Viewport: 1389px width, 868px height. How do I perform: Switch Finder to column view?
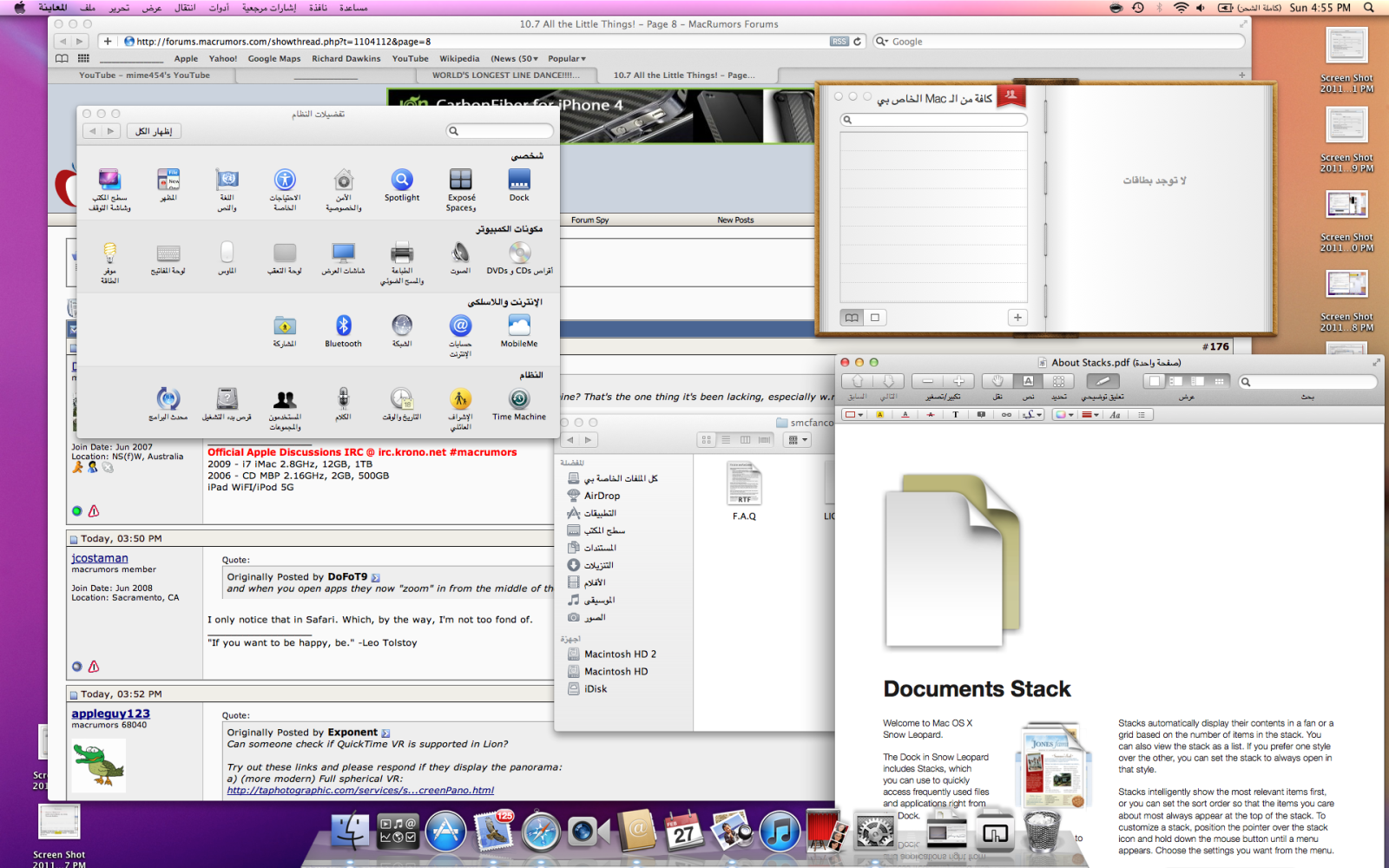pyautogui.click(x=745, y=440)
